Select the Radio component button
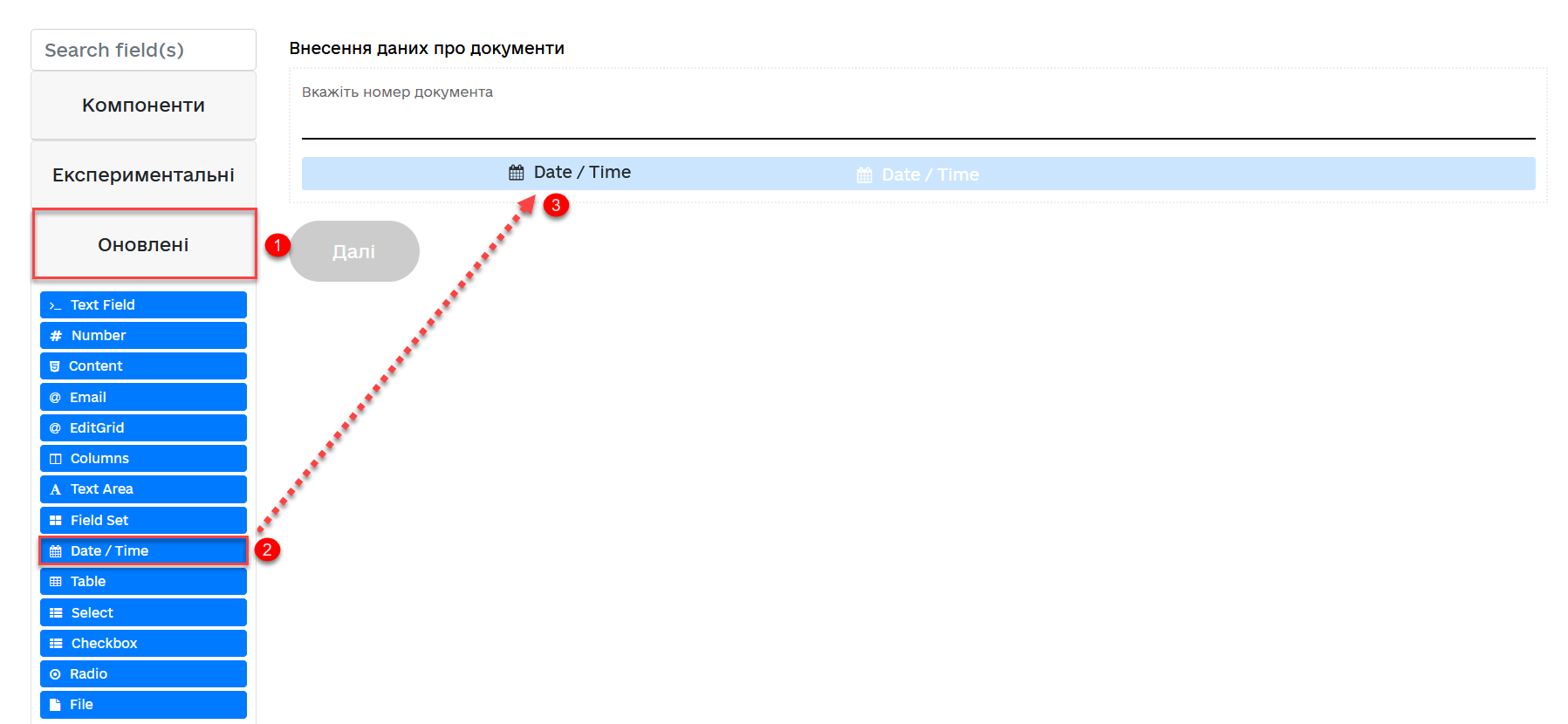 [143, 674]
